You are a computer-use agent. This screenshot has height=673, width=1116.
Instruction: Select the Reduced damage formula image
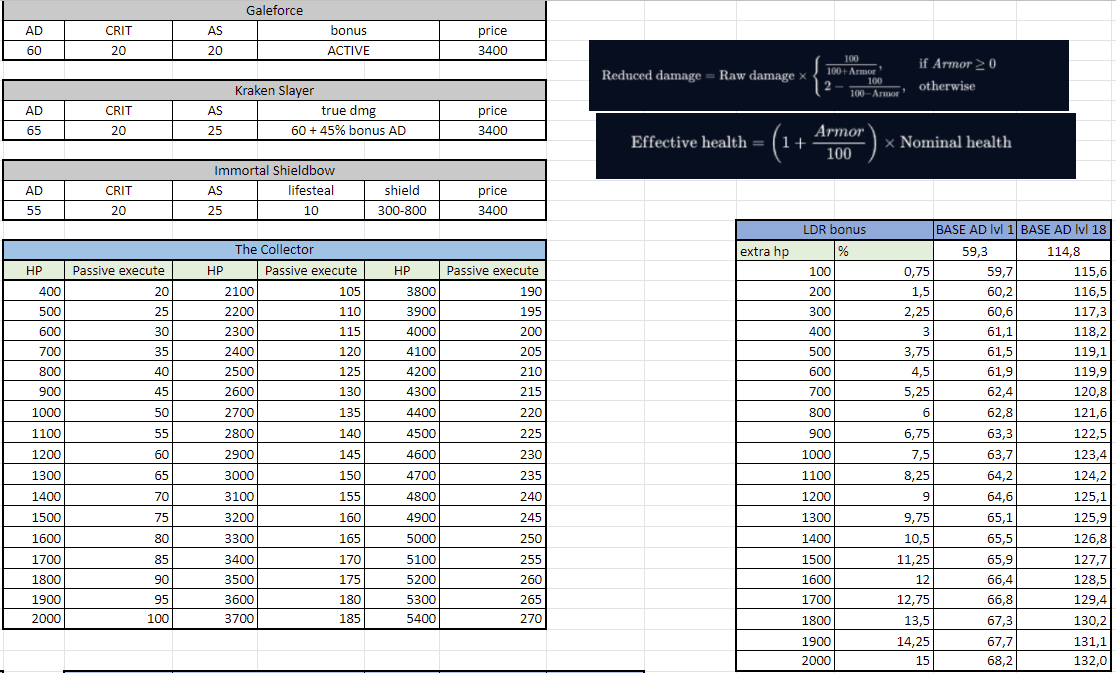[x=828, y=75]
